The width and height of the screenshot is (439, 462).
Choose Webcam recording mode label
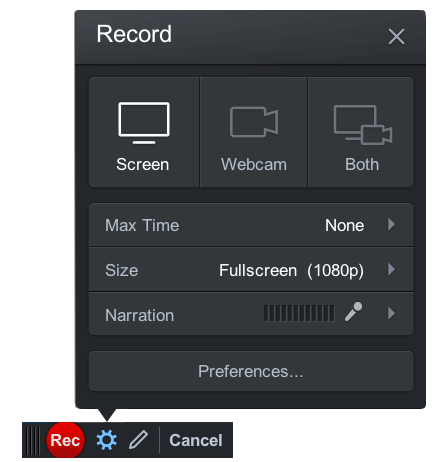tap(254, 164)
